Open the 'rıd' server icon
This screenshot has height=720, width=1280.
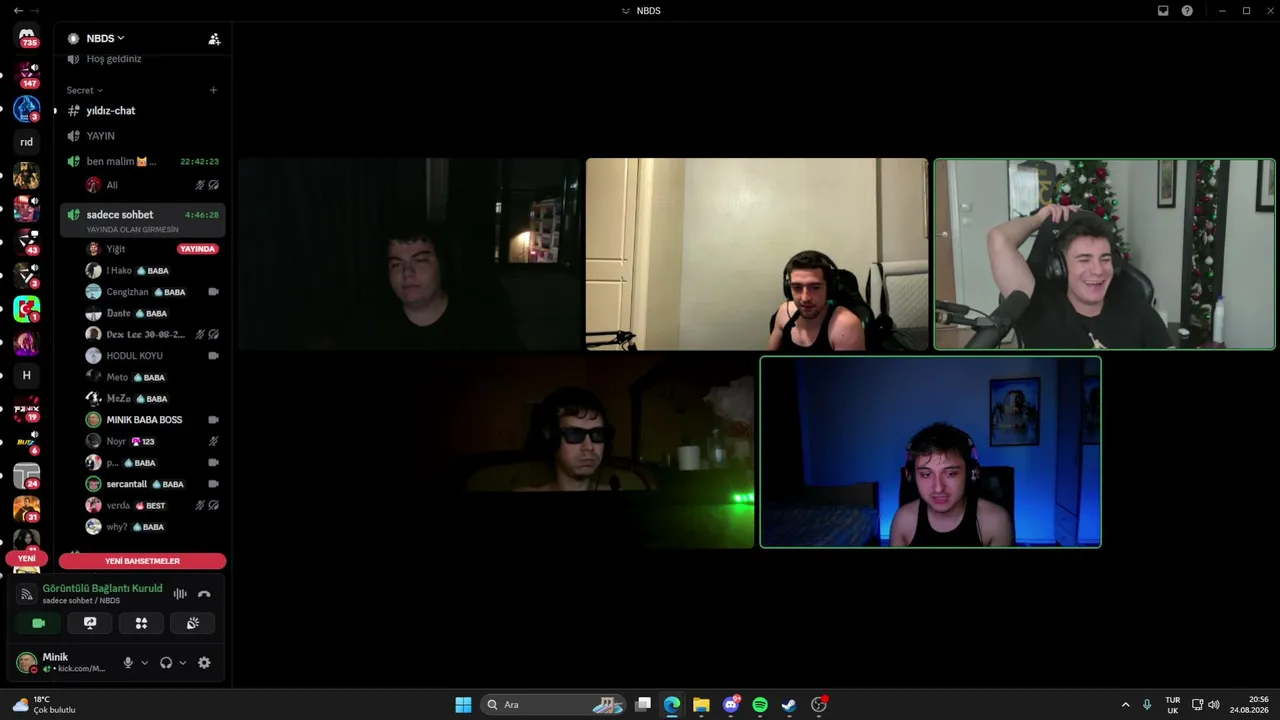point(27,142)
